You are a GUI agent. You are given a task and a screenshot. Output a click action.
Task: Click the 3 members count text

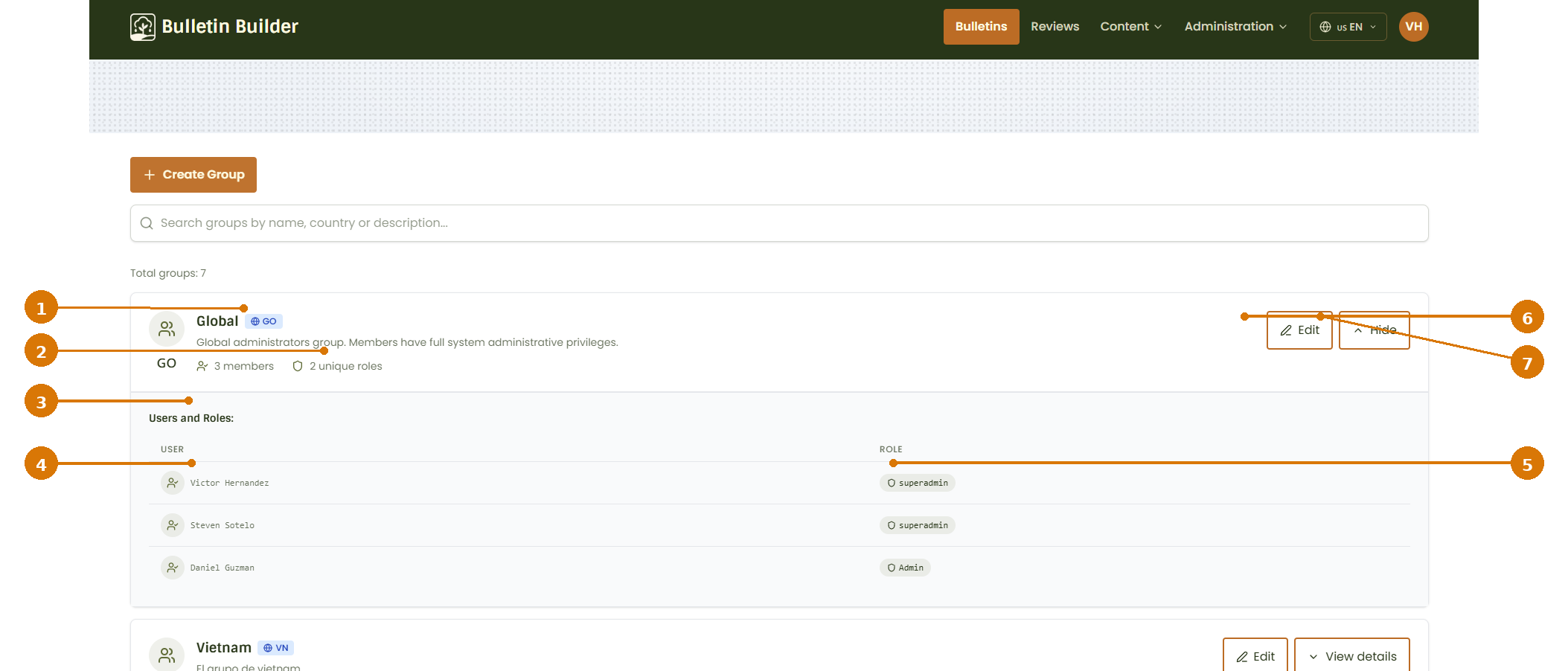pyautogui.click(x=244, y=366)
